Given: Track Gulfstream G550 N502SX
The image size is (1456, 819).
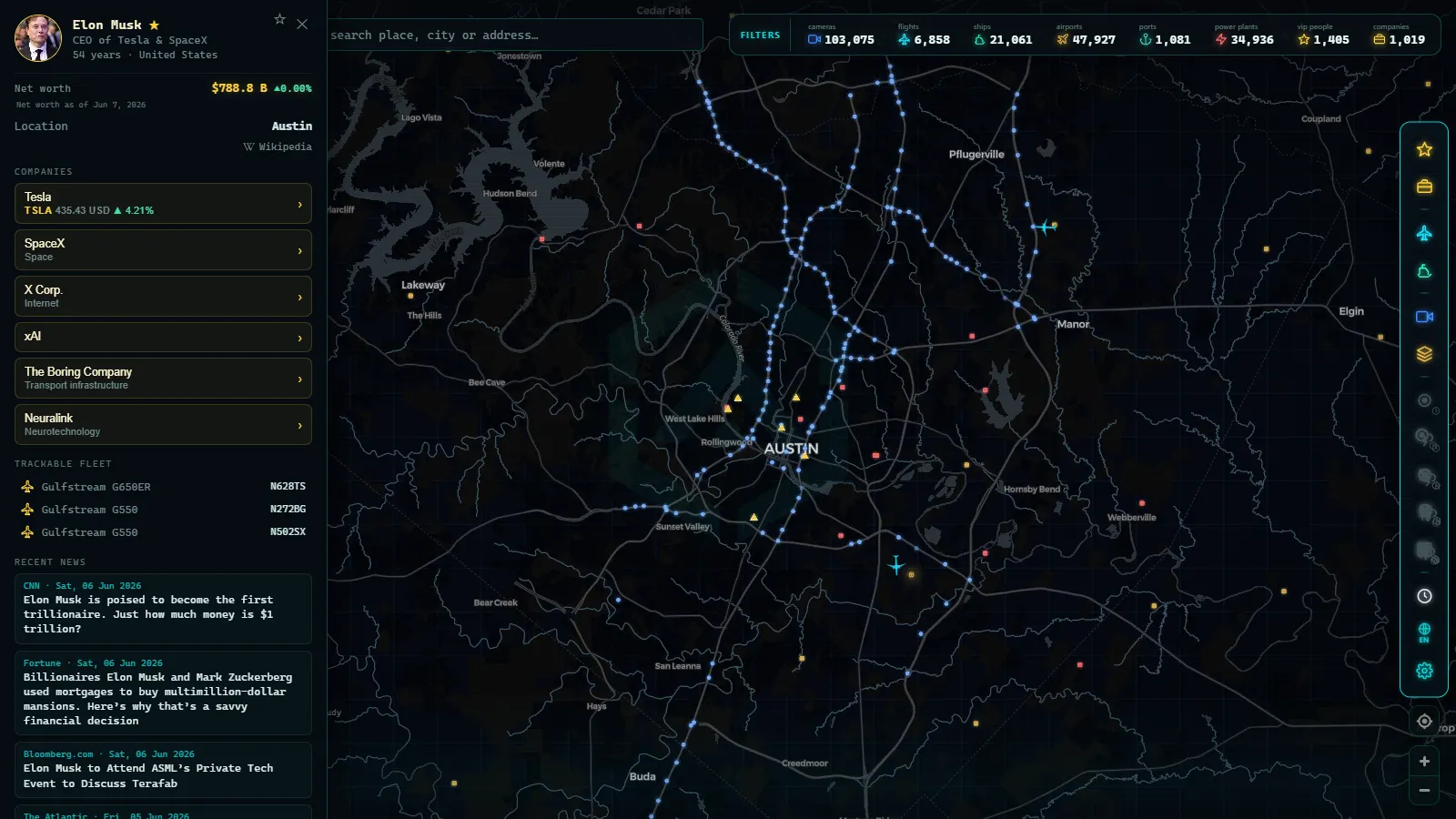Looking at the screenshot, I should (163, 532).
